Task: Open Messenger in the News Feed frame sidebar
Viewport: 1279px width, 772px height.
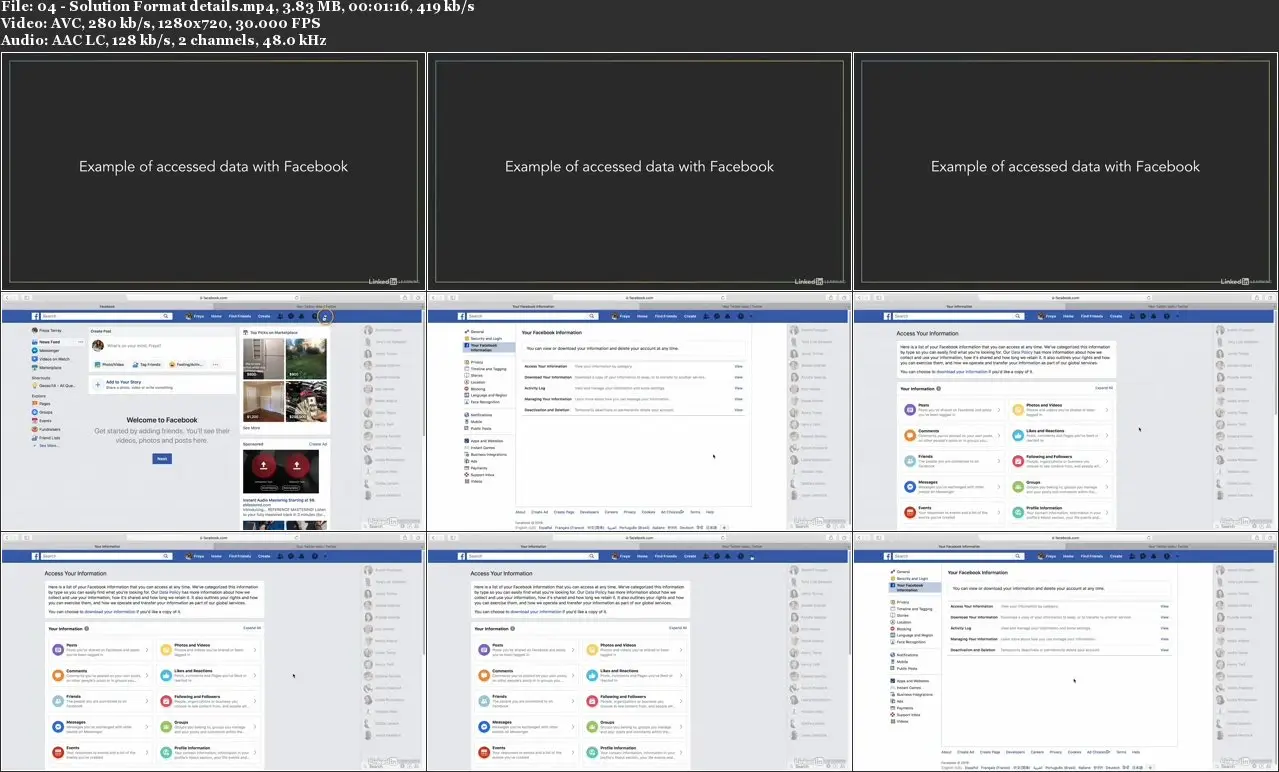Action: (45, 351)
